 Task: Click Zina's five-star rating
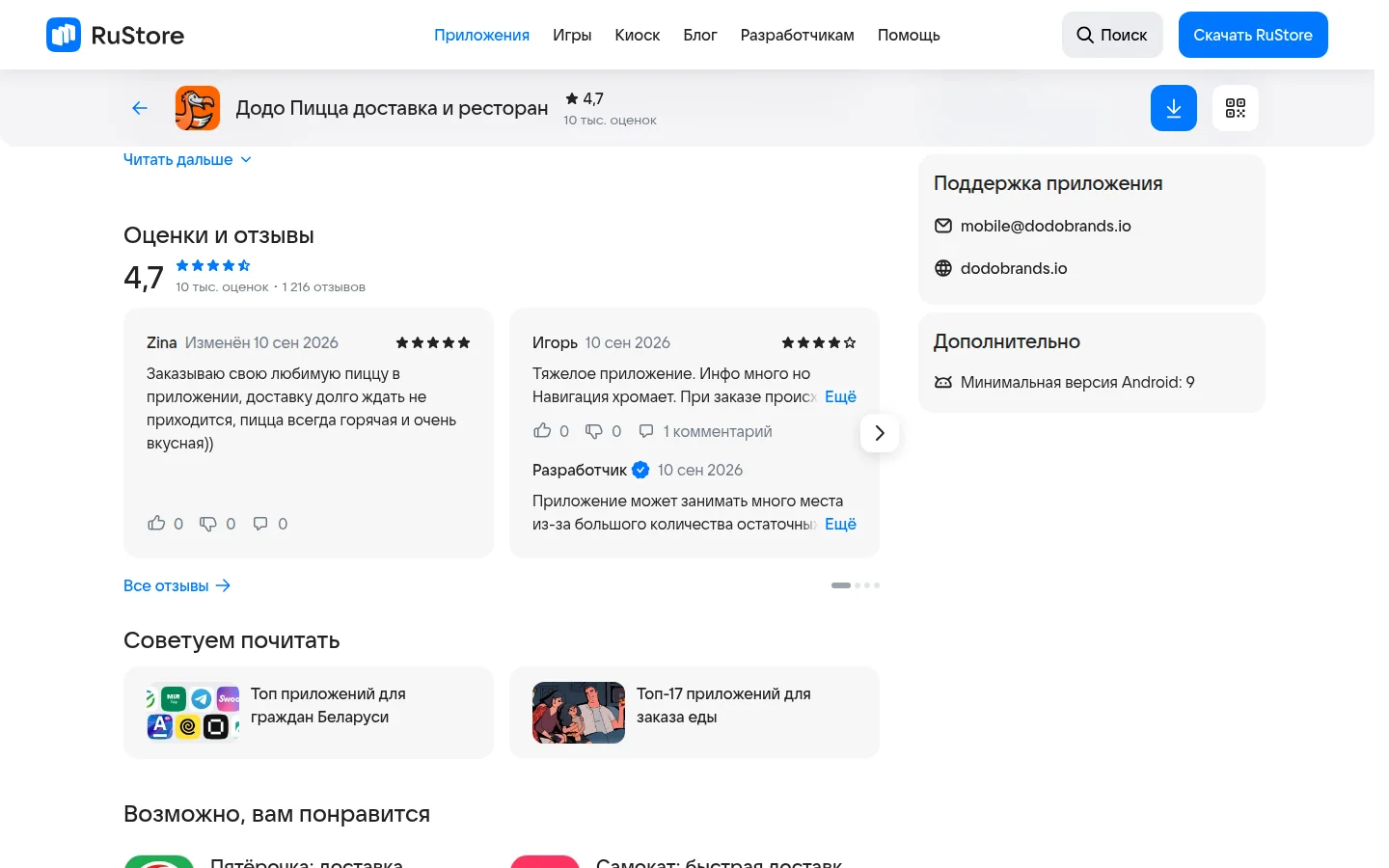(433, 342)
